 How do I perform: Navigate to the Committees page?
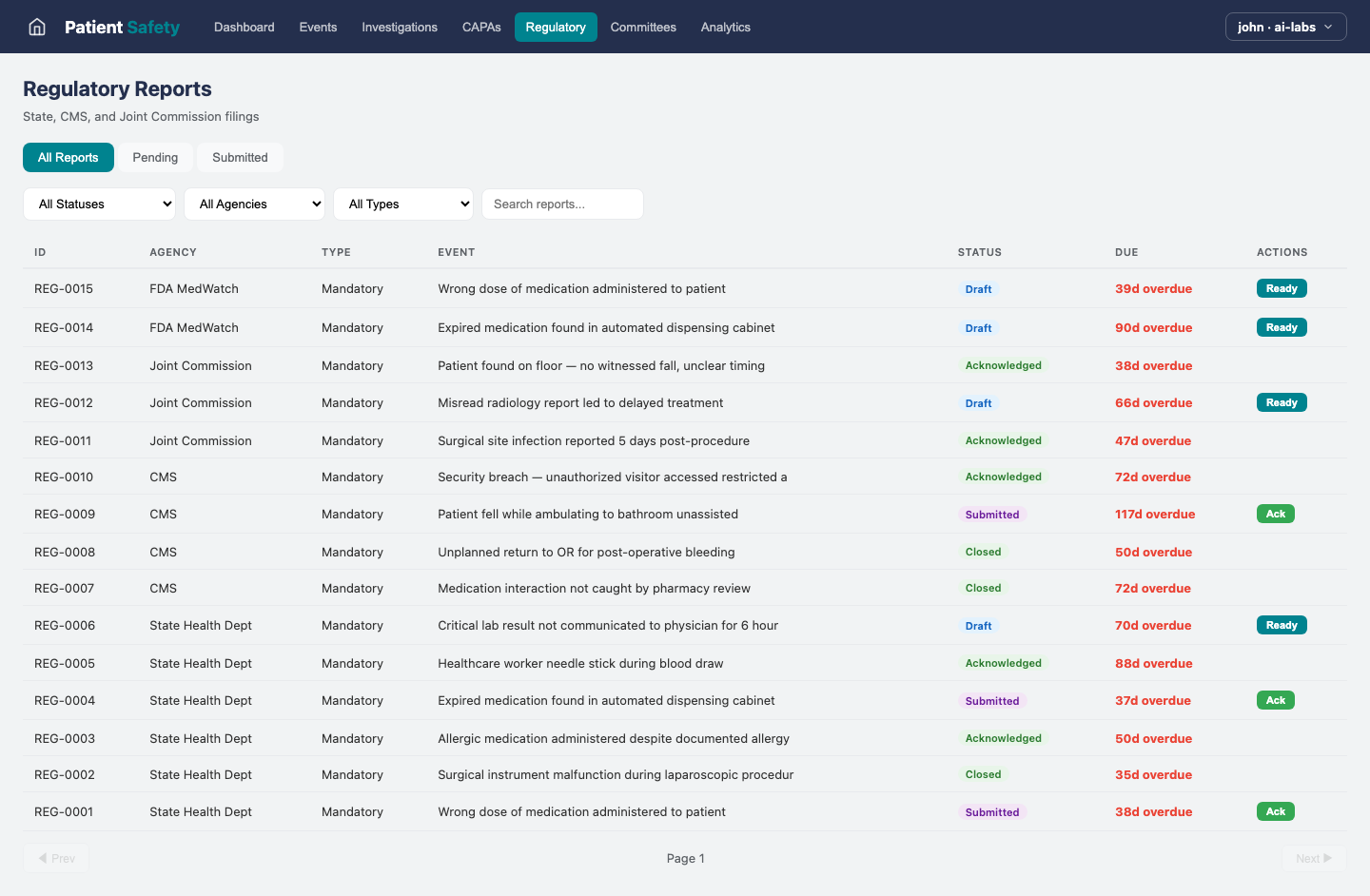coord(643,27)
